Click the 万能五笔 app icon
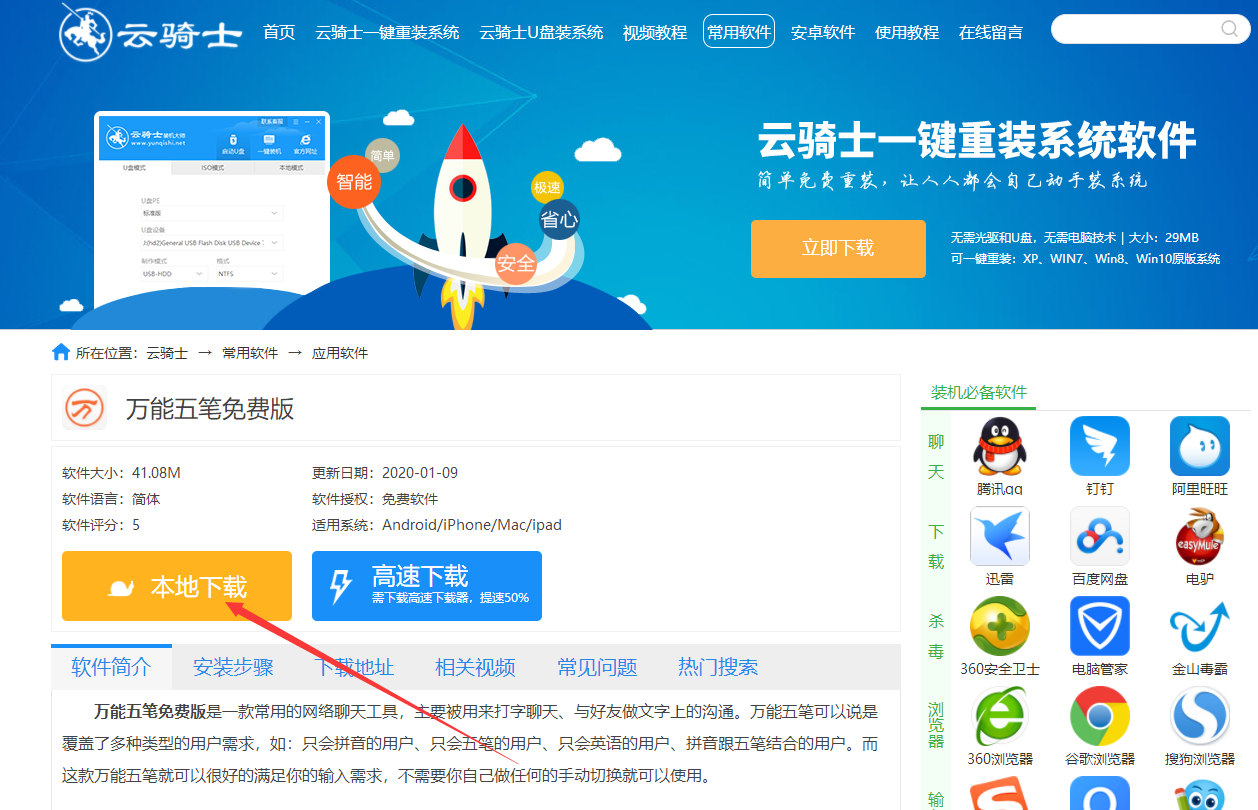Screen dimensions: 1258x810 click(x=85, y=408)
